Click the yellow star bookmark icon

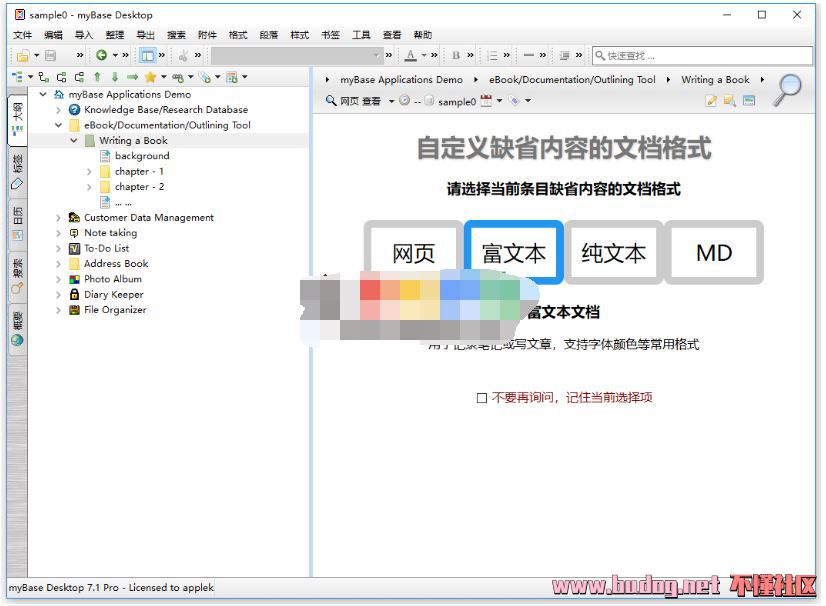pyautogui.click(x=150, y=77)
